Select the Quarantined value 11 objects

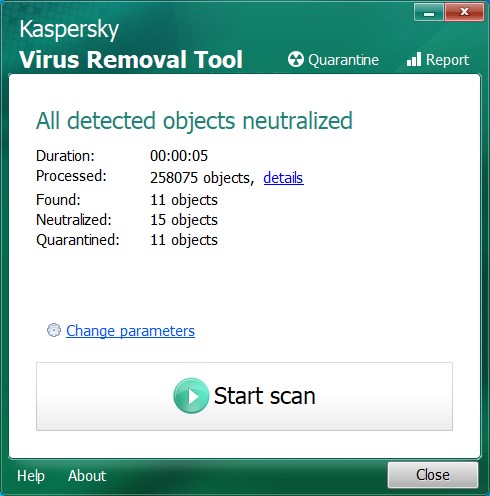[184, 240]
